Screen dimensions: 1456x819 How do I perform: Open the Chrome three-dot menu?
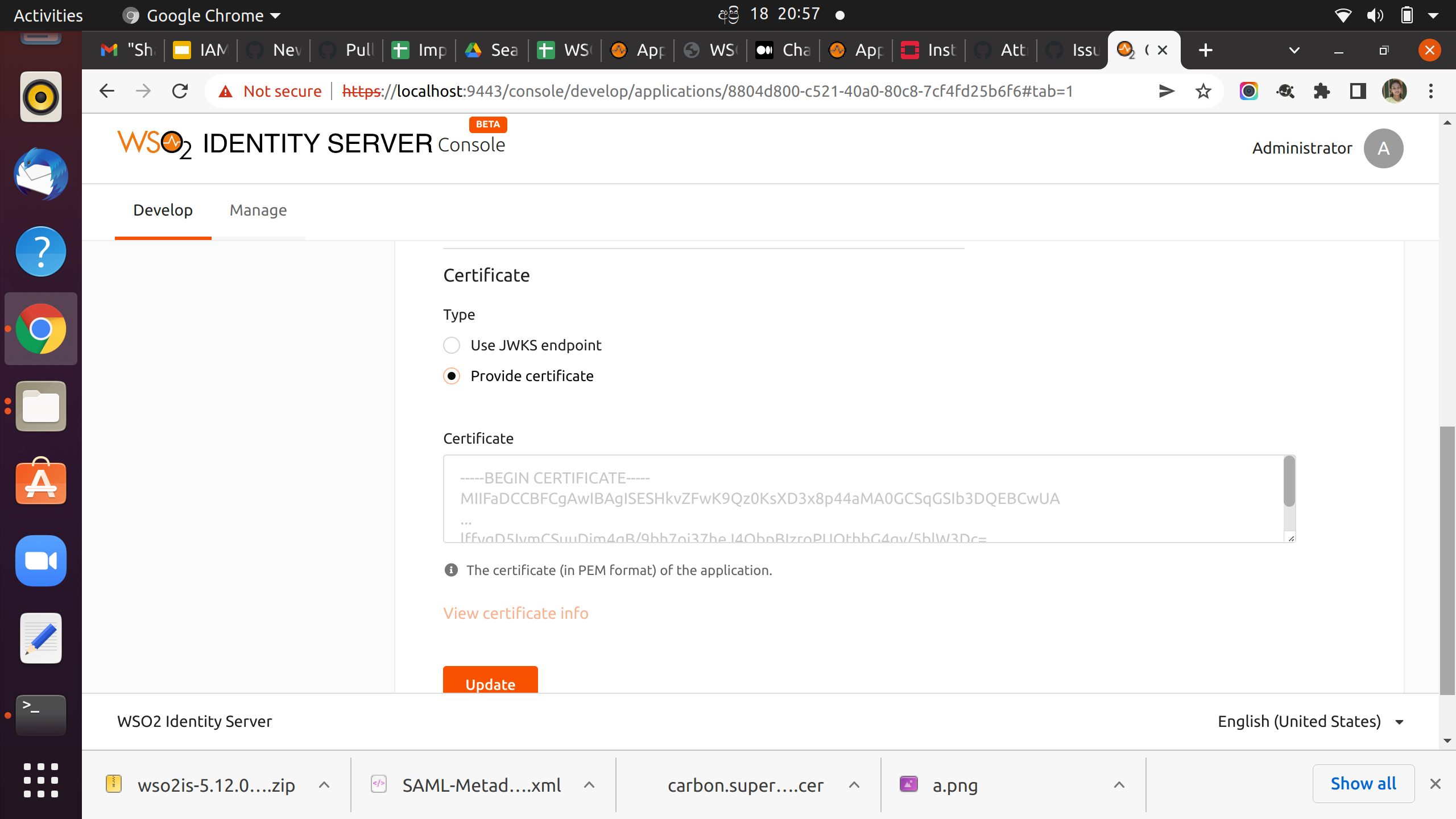(1431, 91)
